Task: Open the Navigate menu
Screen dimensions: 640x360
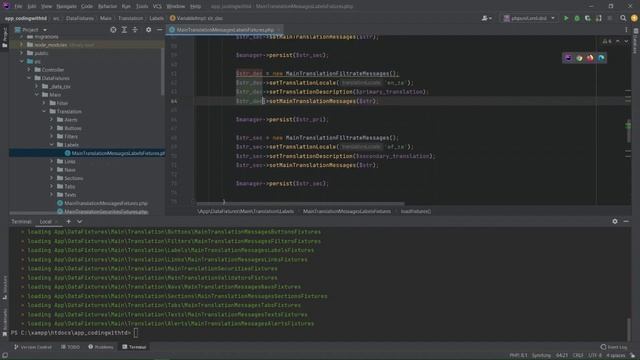Action: pyautogui.click(x=66, y=6)
